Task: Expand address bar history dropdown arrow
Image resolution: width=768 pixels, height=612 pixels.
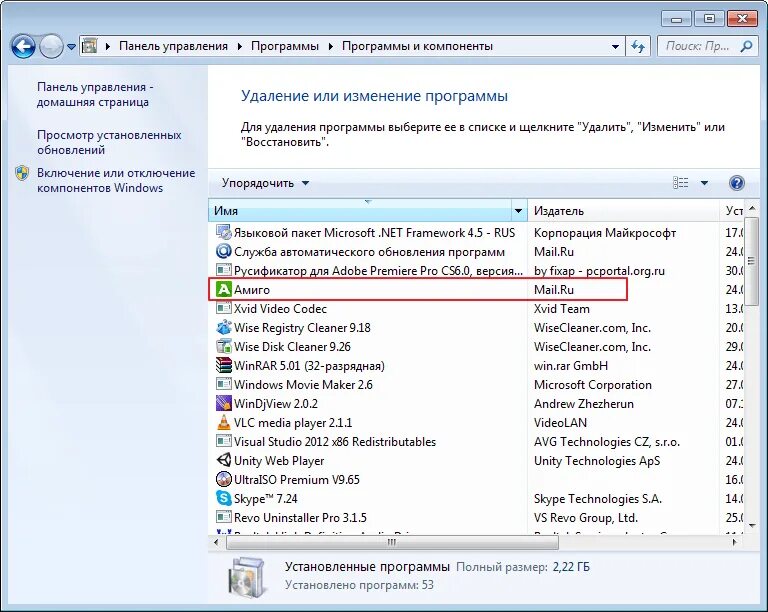Action: pos(615,47)
